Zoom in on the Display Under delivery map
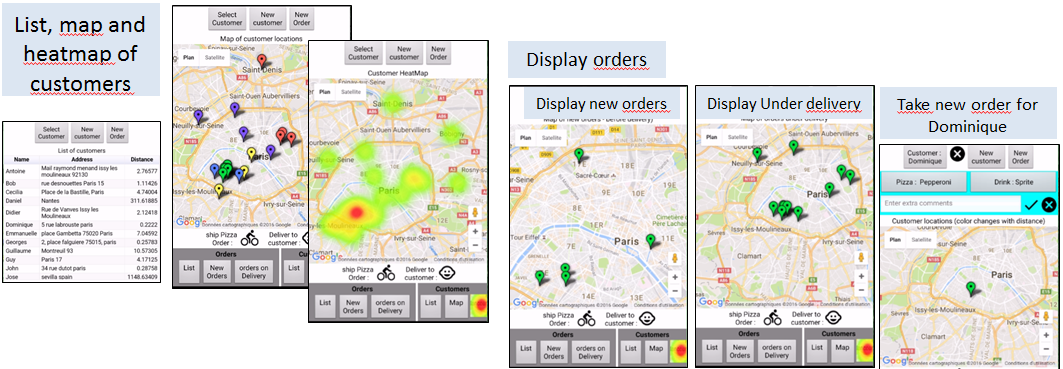The image size is (1063, 369). click(861, 276)
